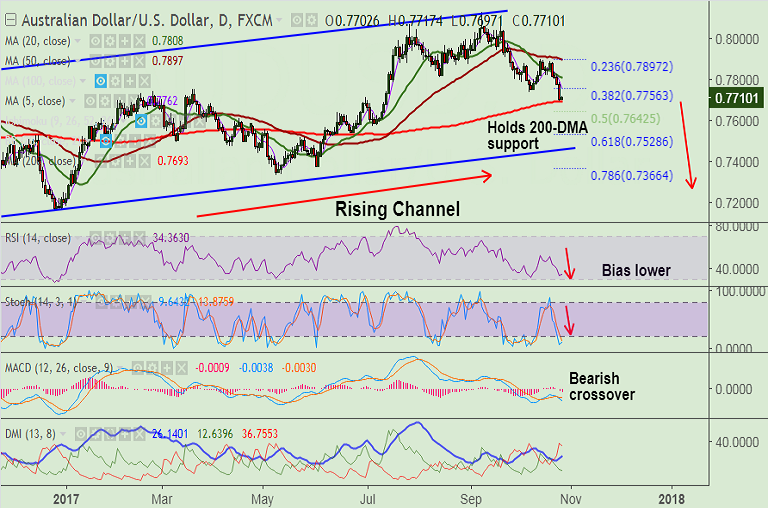Select the 'Bearish crossover' text annotation

[x=602, y=387]
